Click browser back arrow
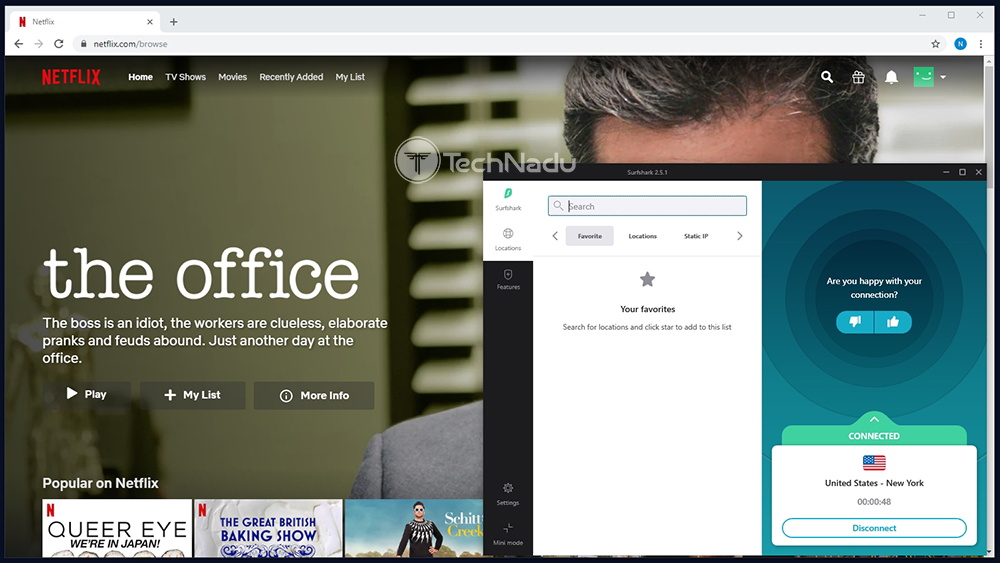 18,44
